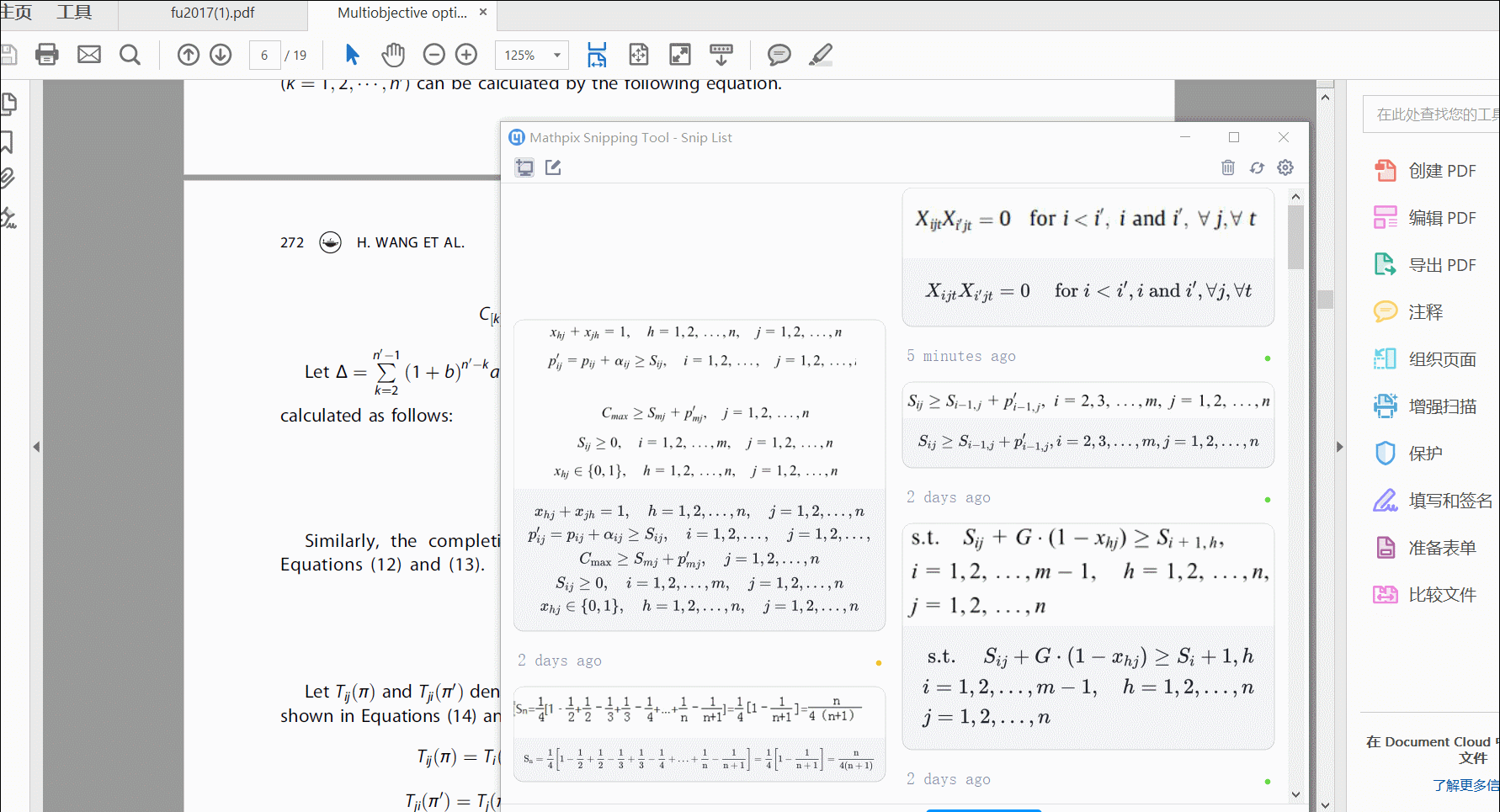Select the text highlighter tool
Viewport: 1500px width, 812px height.
[820, 54]
